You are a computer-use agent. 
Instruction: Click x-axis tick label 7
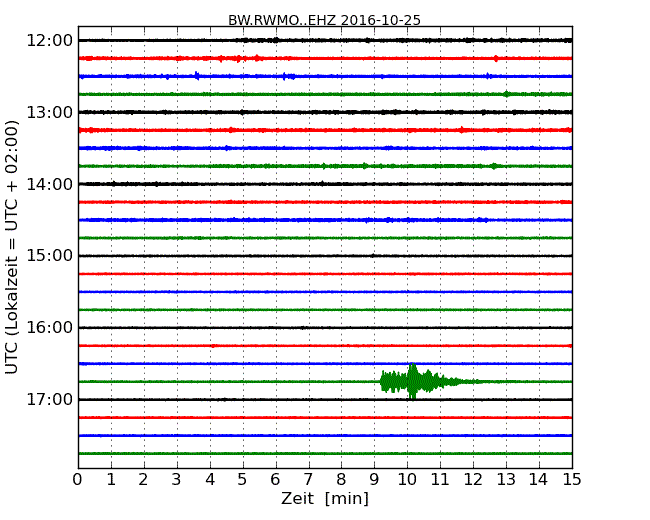tap(308, 480)
